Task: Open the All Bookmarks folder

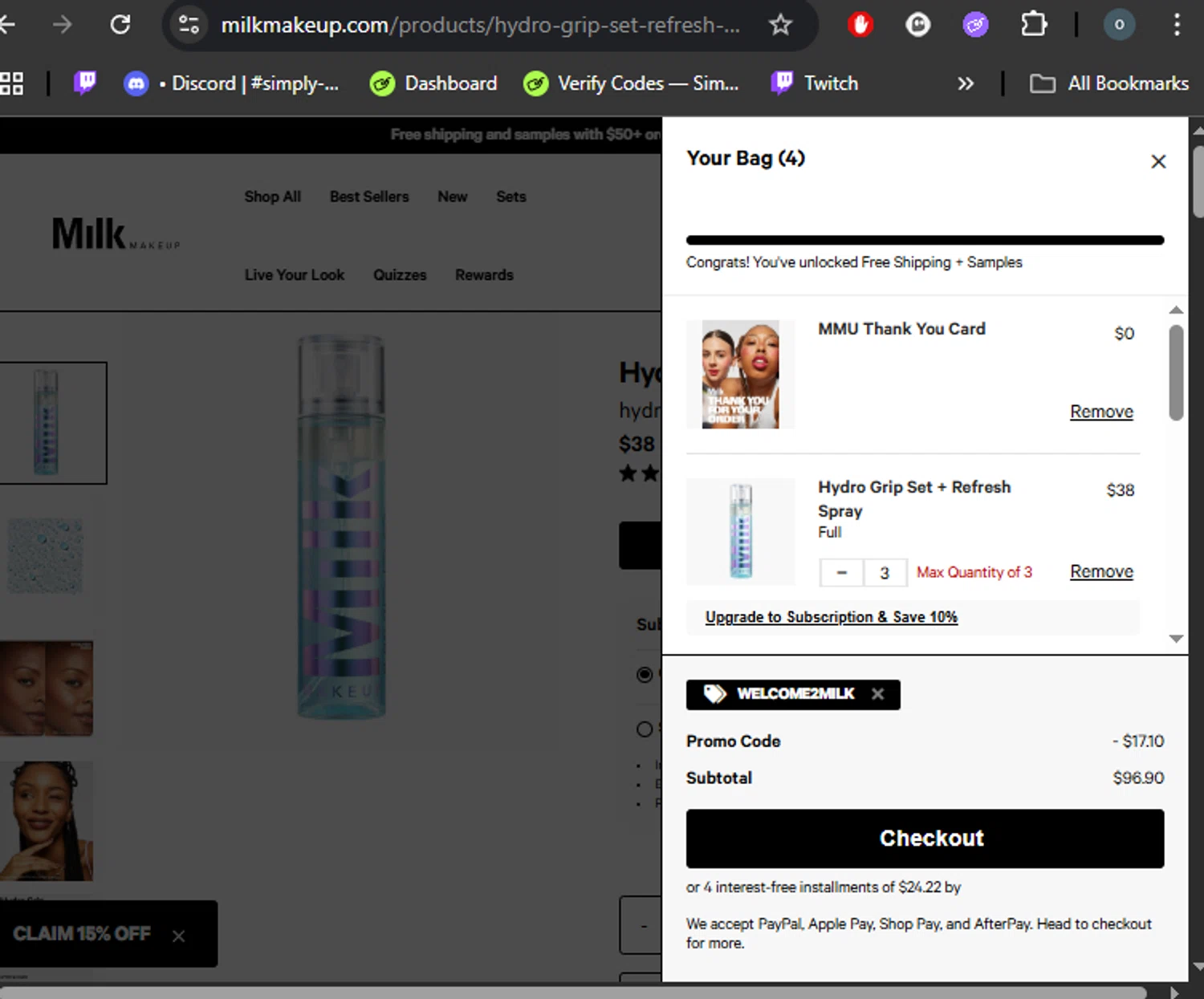Action: point(1109,83)
